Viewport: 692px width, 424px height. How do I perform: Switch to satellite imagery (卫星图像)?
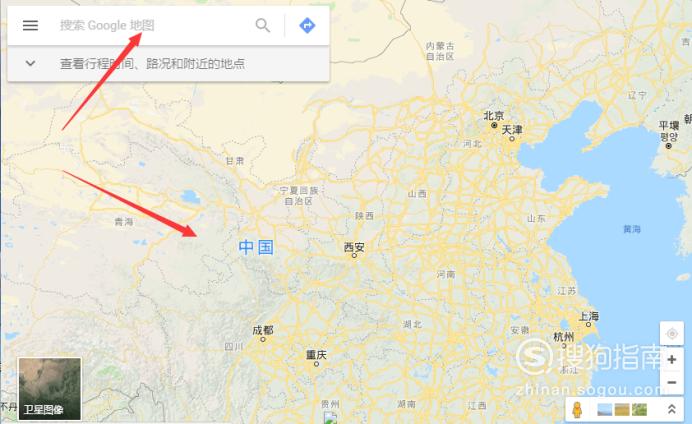point(49,389)
